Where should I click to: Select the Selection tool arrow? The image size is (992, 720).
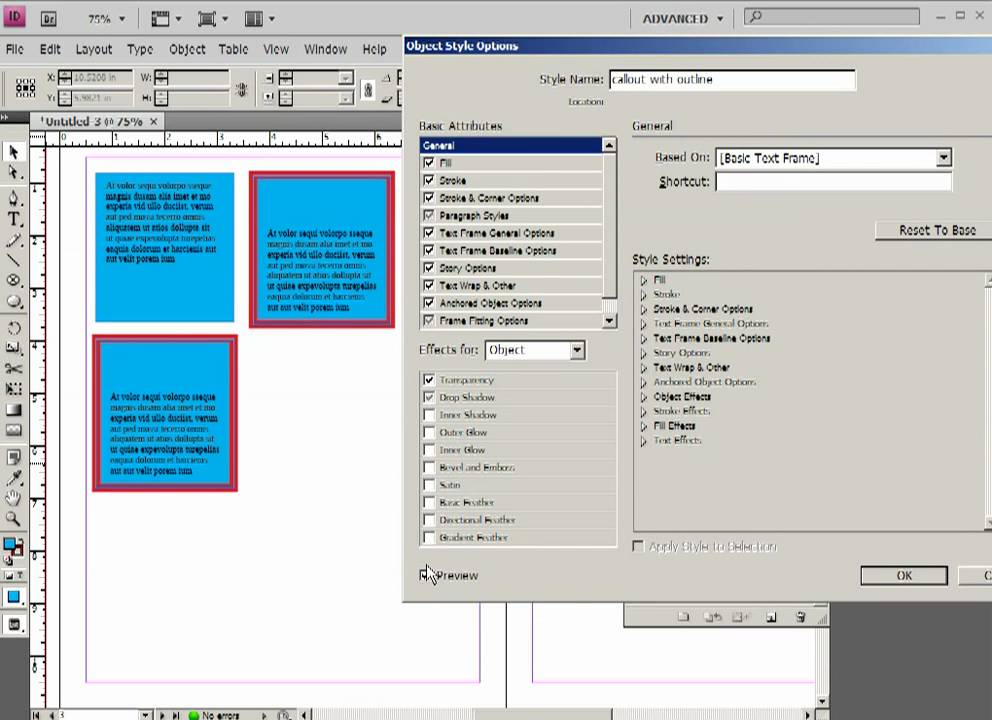(x=14, y=152)
